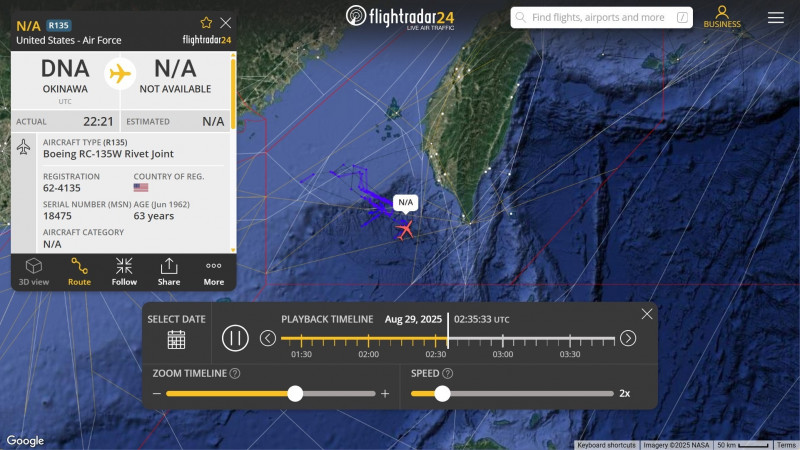Click the Google logo on the map

click(25, 440)
